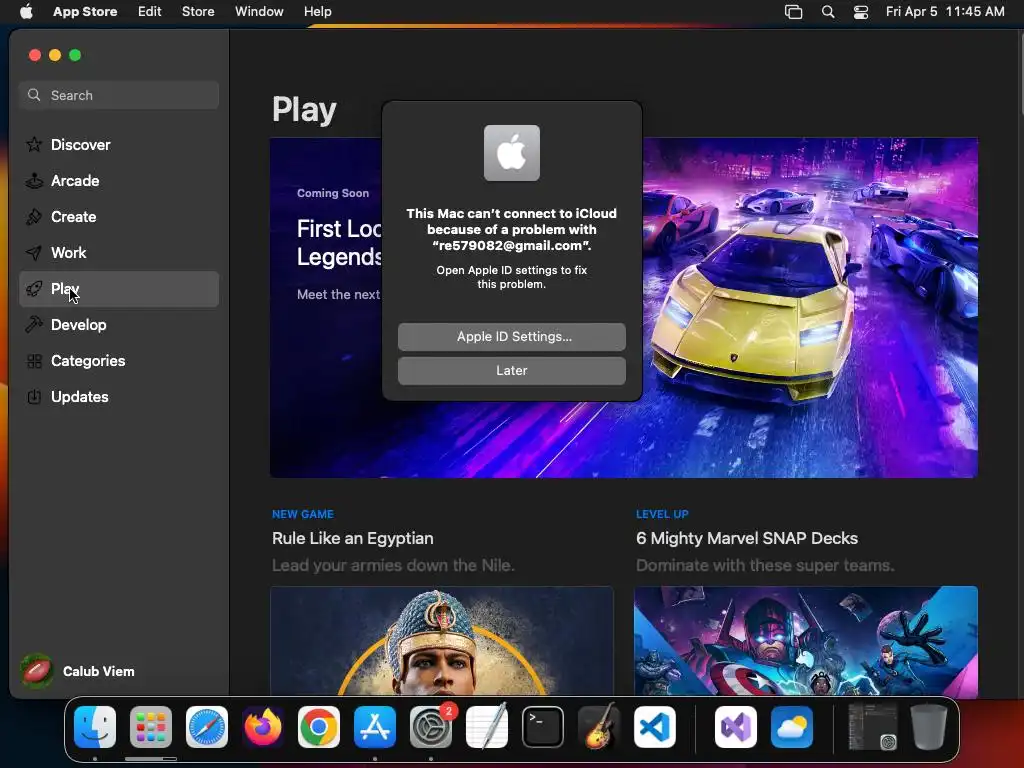Dismiss the dialog with Later
This screenshot has width=1024, height=768.
[512, 370]
